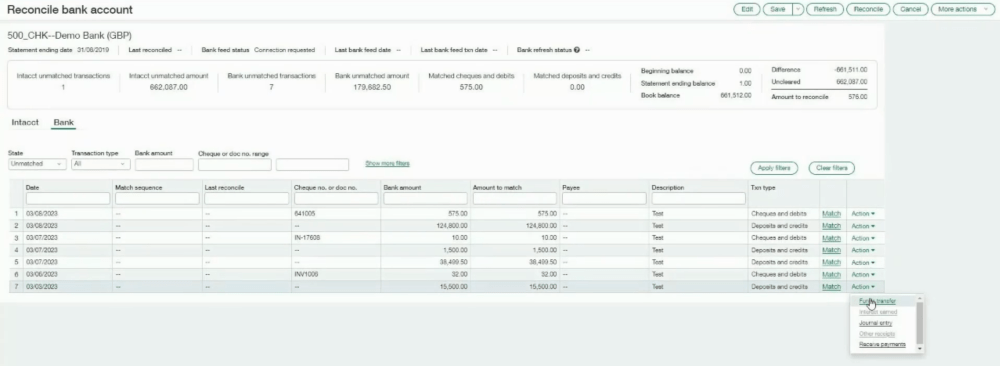Click the Edit button
The image size is (1000, 366).
tap(747, 10)
